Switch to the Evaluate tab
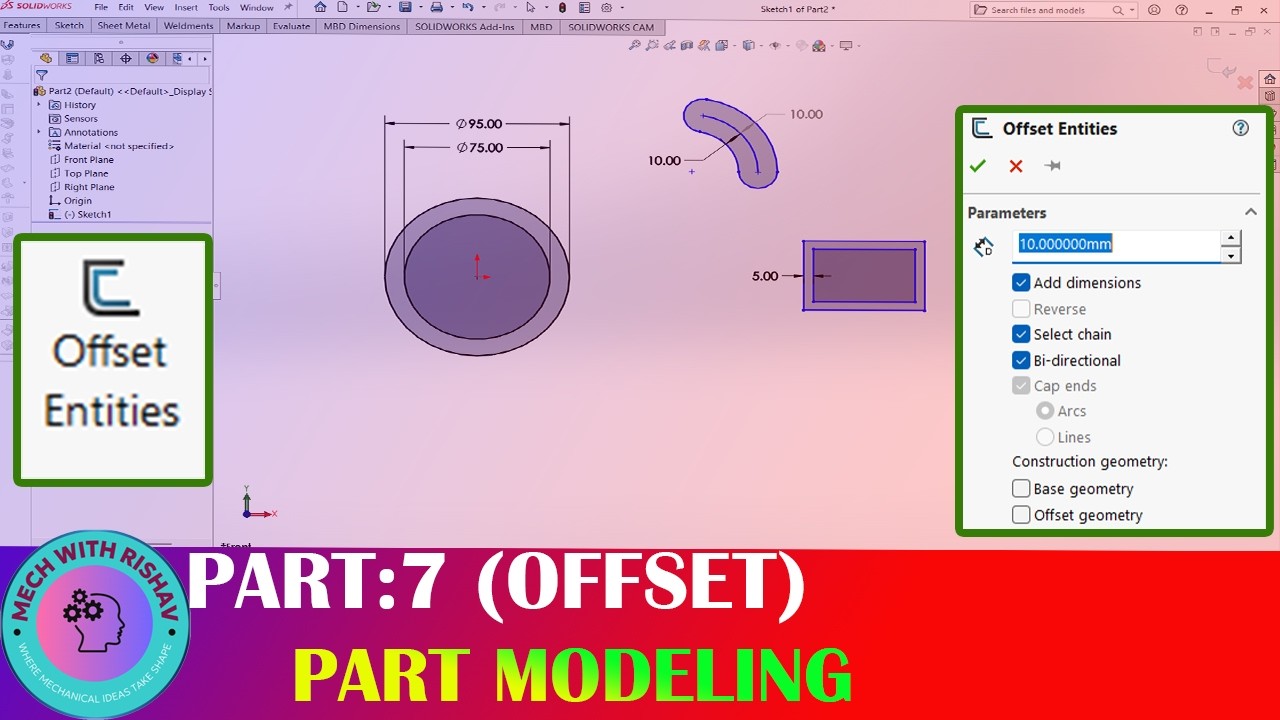Screen dimensions: 1280x720 point(291,26)
